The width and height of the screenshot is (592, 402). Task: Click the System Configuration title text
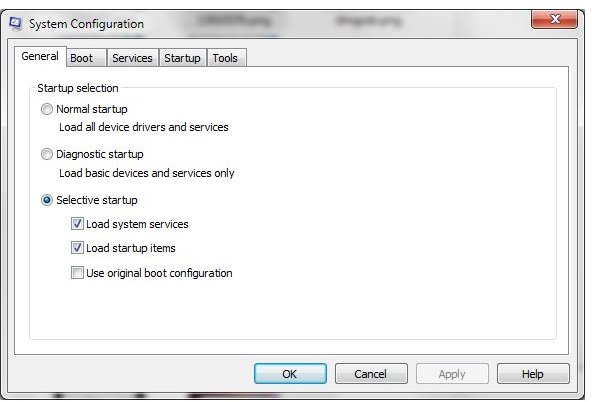pyautogui.click(x=86, y=24)
